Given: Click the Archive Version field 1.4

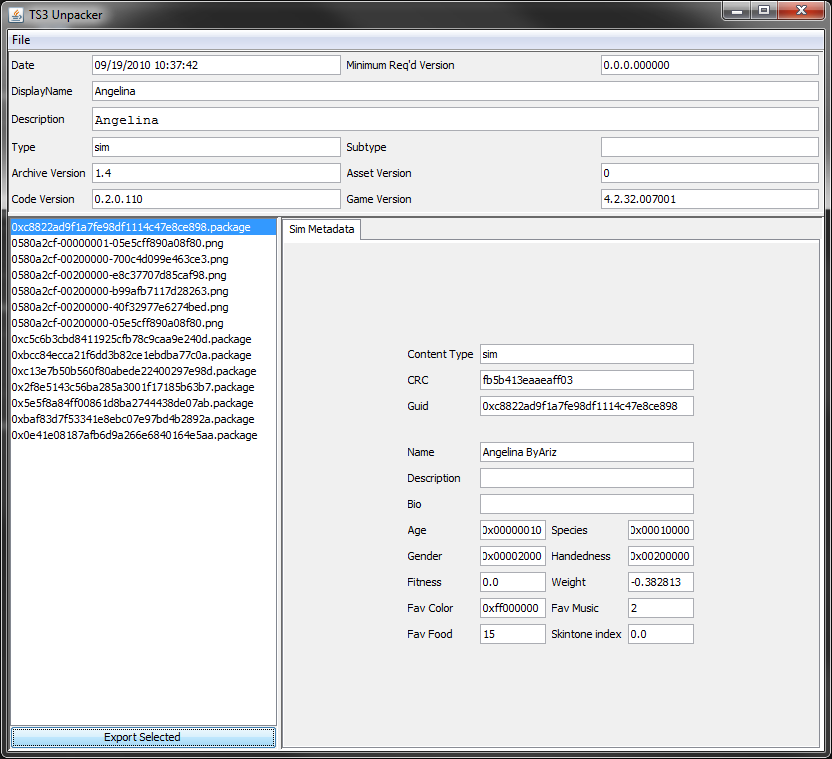Looking at the screenshot, I should pyautogui.click(x=216, y=173).
